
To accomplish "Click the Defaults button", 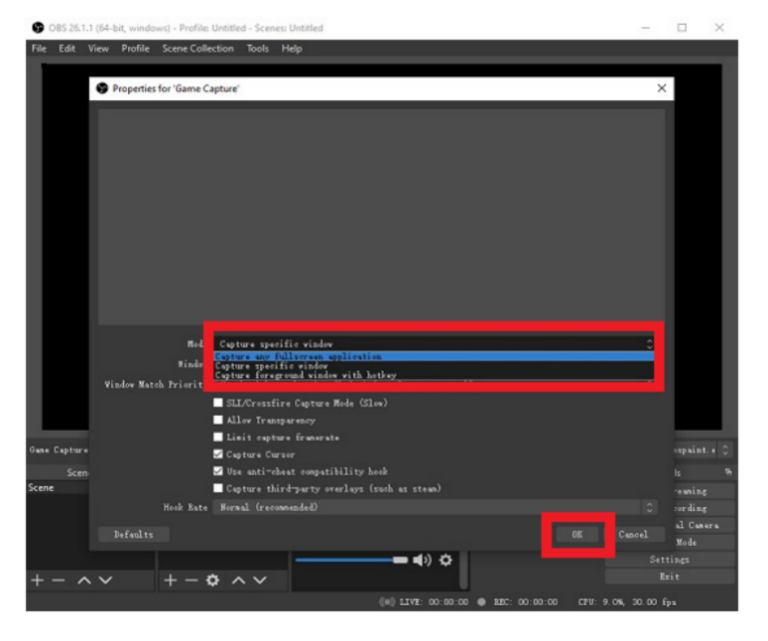I will (133, 534).
